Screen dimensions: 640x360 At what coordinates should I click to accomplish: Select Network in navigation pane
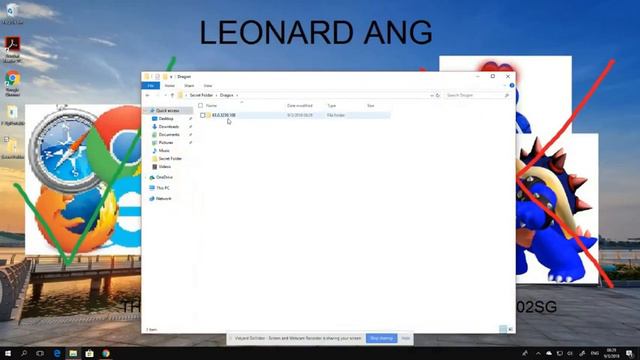(x=163, y=198)
